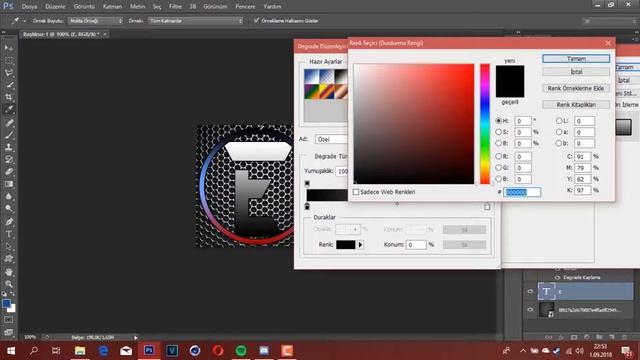640x360 pixels.
Task: Open the Pencere menu
Action: click(x=245, y=7)
